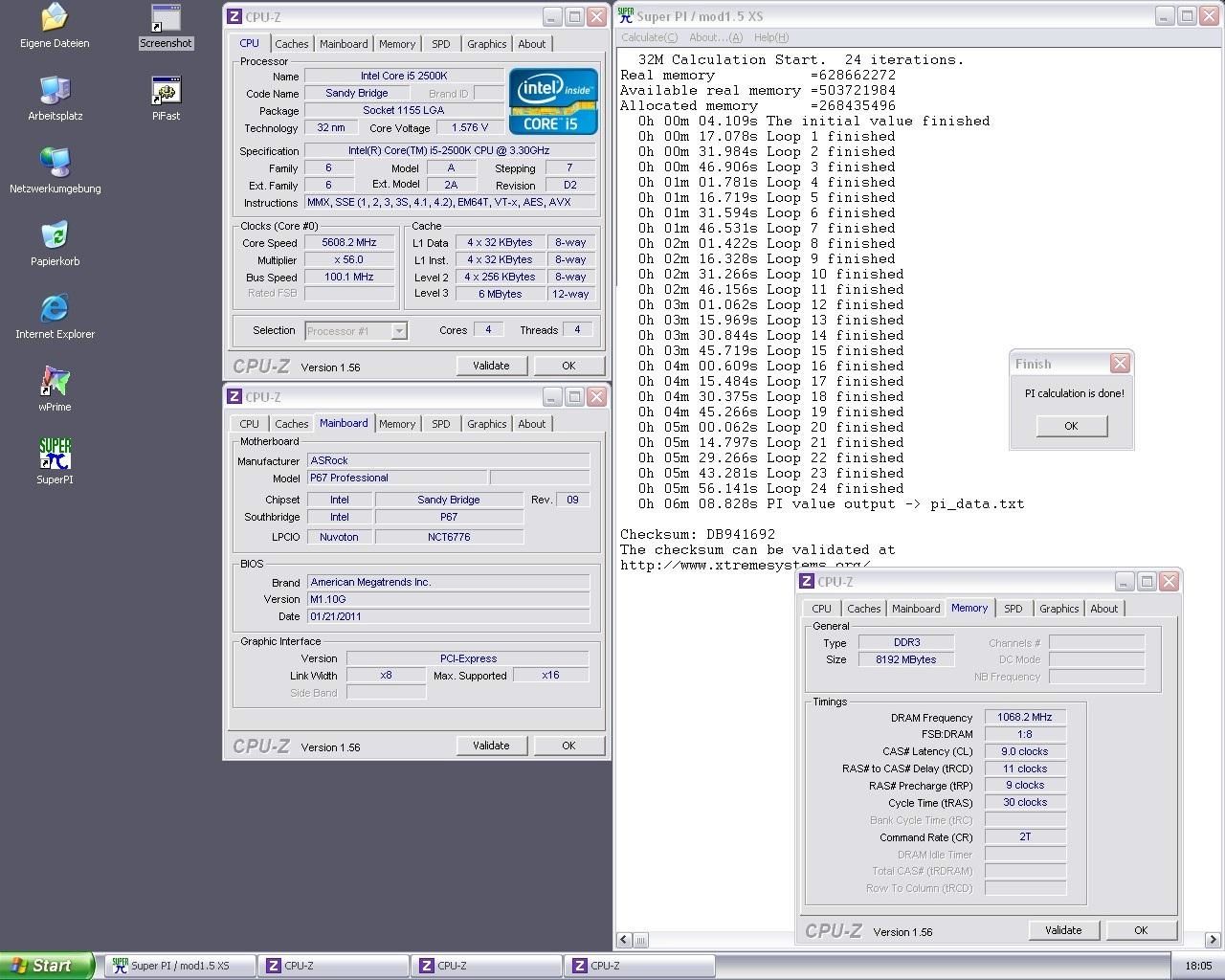
Task: Open the Calculate menu in Super PI
Action: click(x=649, y=37)
